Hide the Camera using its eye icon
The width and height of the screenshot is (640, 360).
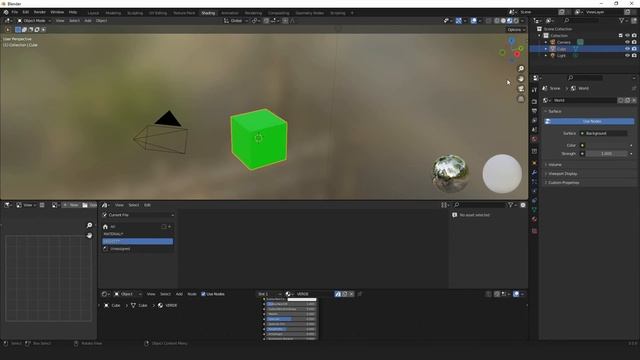(627, 42)
